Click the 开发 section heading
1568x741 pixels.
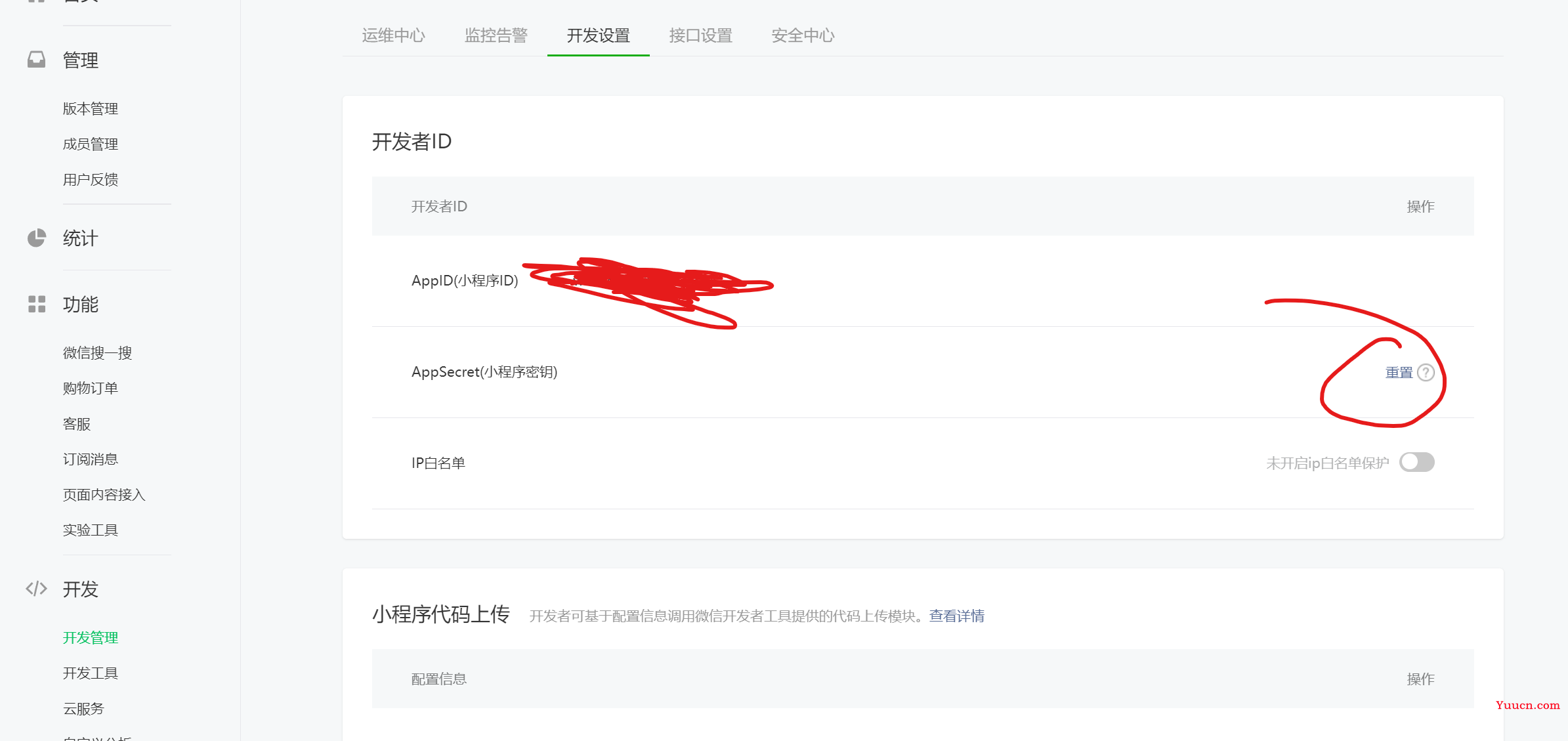81,589
